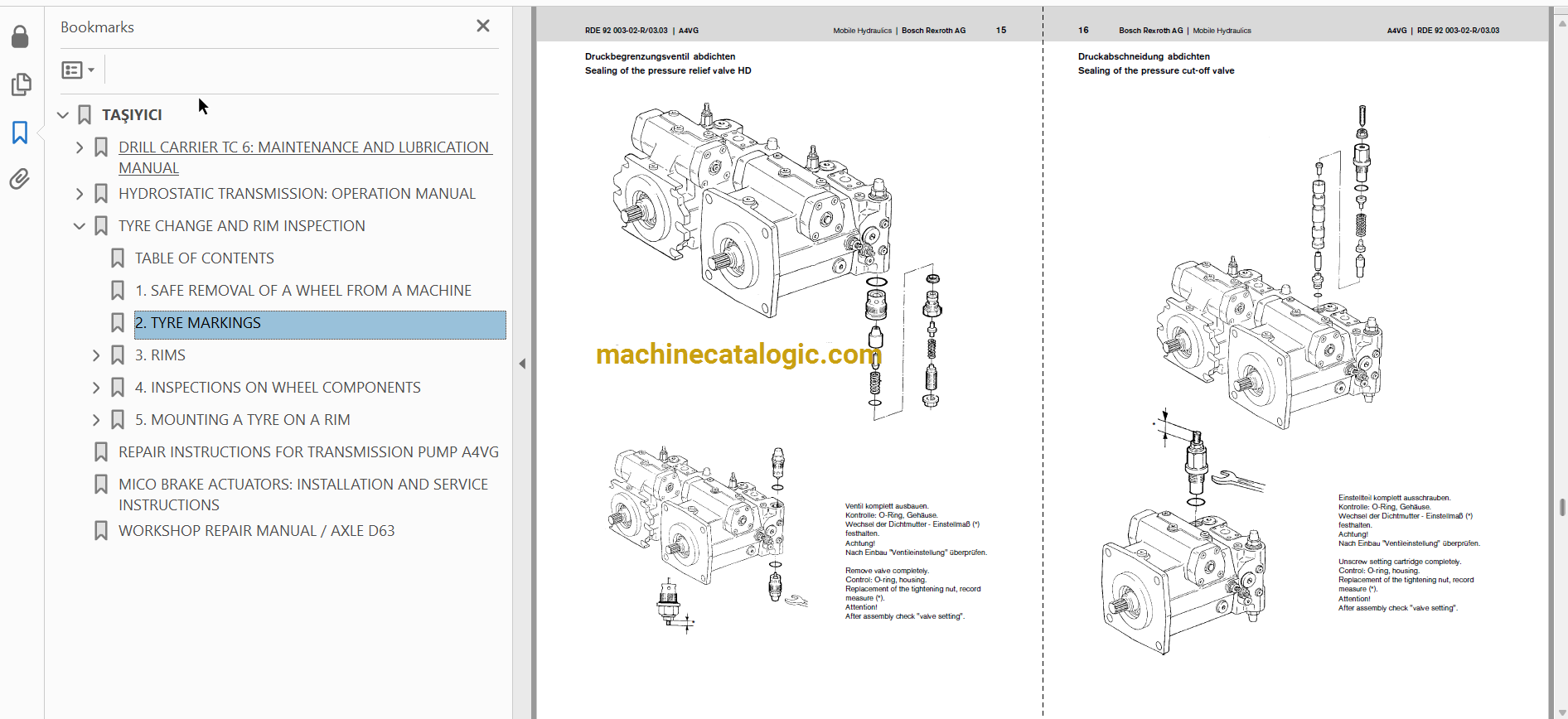Open the page thumbnails panel icon
1568x719 pixels.
pyautogui.click(x=21, y=84)
